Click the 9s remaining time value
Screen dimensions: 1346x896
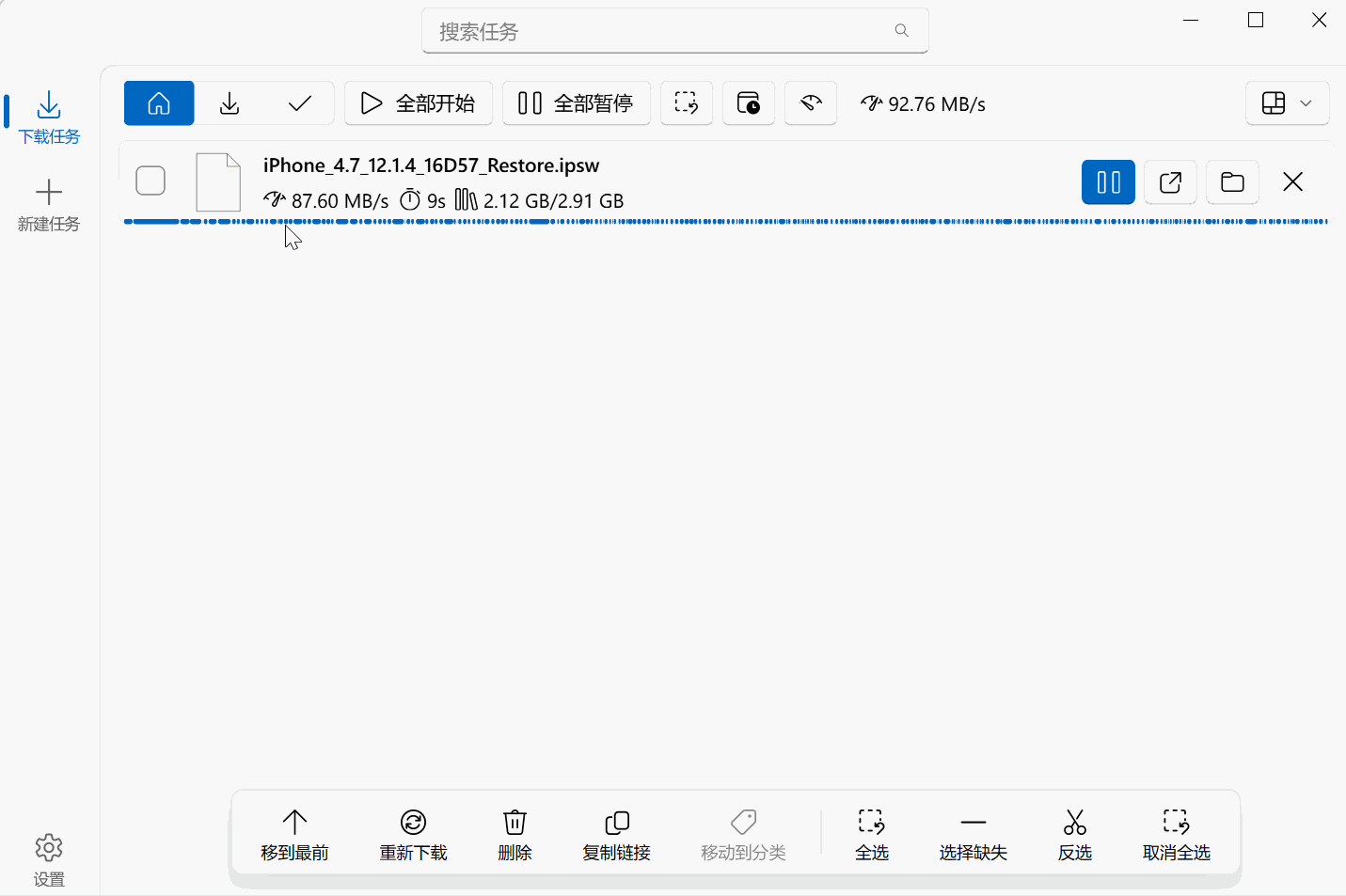[435, 201]
